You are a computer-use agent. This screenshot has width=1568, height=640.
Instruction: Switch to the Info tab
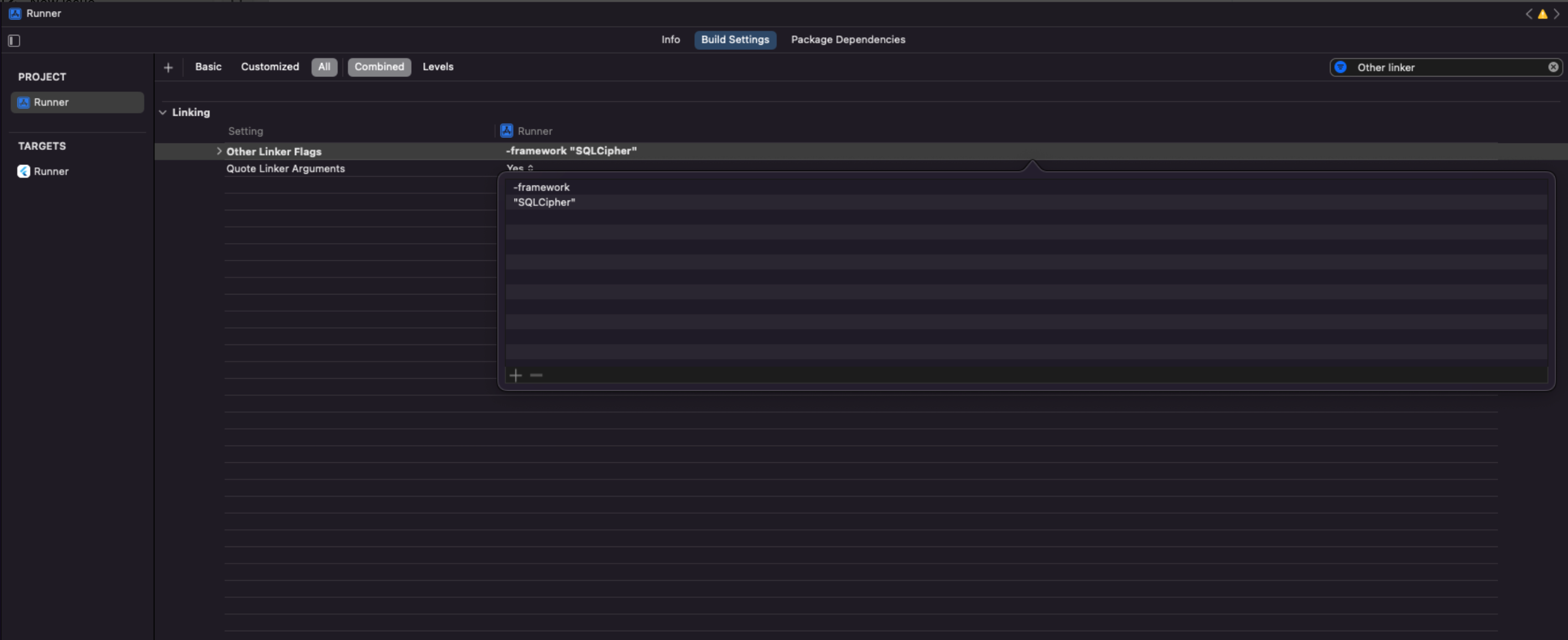pos(670,39)
